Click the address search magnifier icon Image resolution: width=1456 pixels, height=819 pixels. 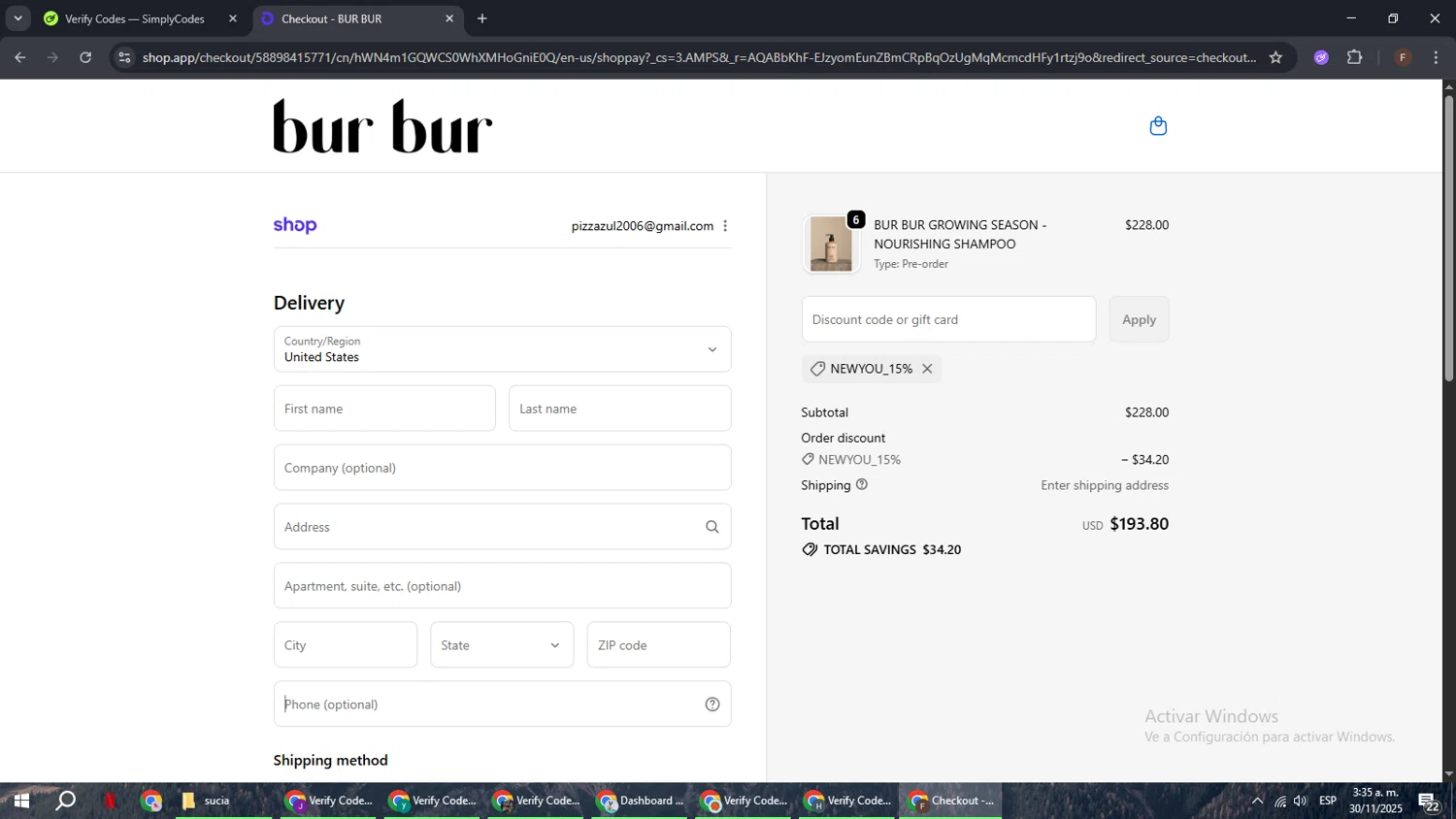click(712, 527)
